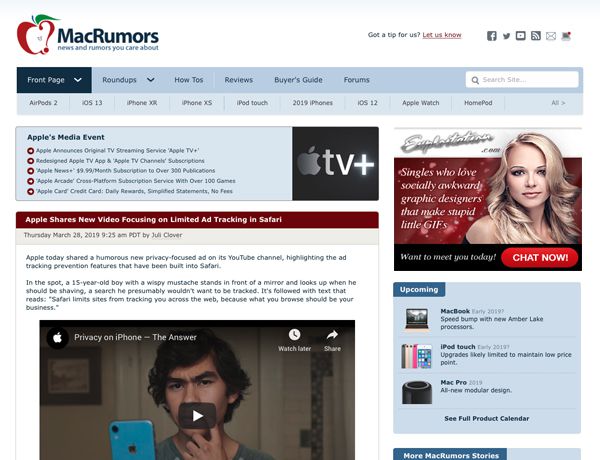The height and width of the screenshot is (460, 600).
Task: Click the Apple TV+ banner image
Action: 336,163
